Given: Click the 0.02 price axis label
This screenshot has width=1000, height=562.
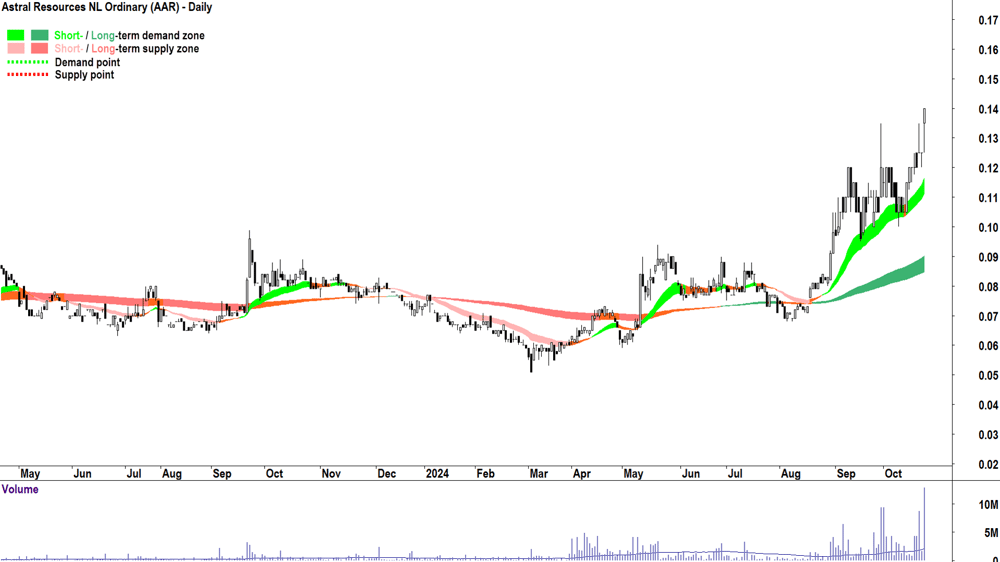Looking at the screenshot, I should pos(988,464).
